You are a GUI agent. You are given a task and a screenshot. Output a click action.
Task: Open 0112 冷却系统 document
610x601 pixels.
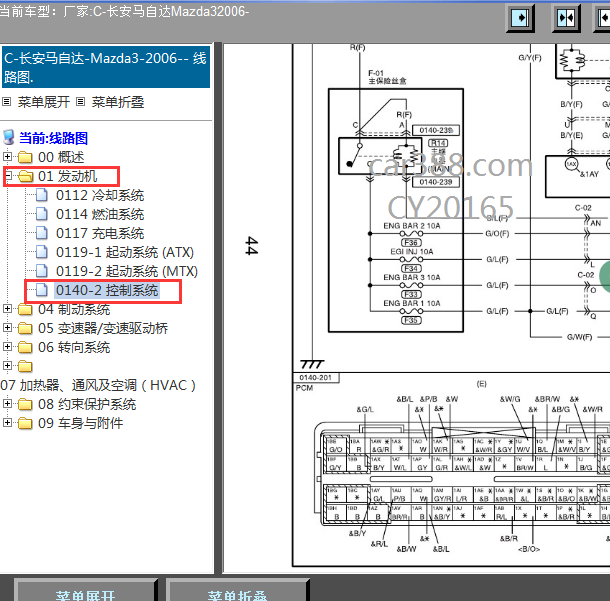pos(100,195)
